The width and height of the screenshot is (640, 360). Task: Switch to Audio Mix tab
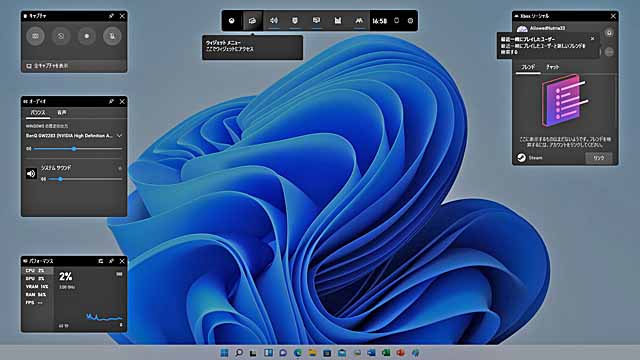(38, 112)
